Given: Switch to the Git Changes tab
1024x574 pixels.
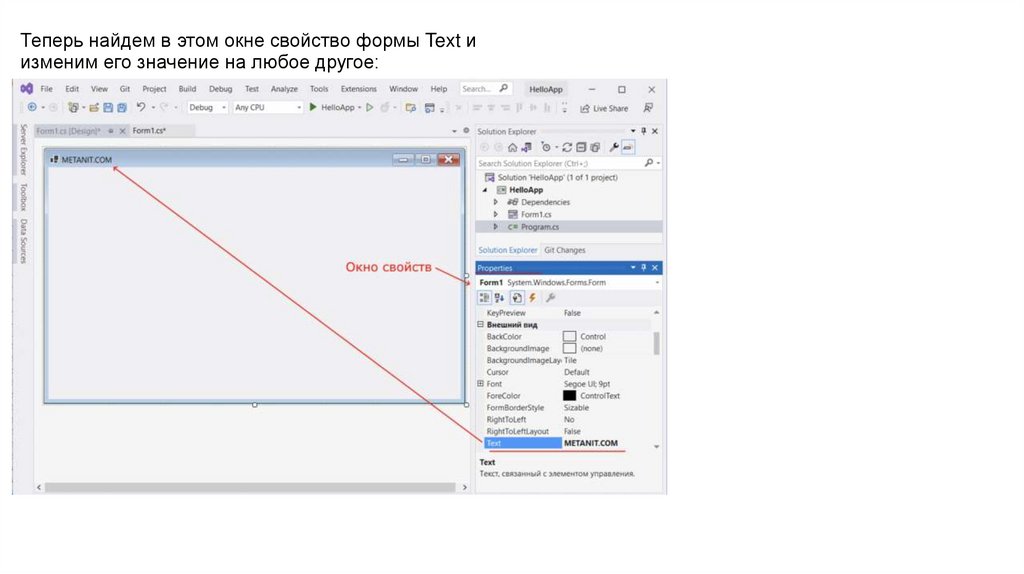Looking at the screenshot, I should tap(565, 250).
